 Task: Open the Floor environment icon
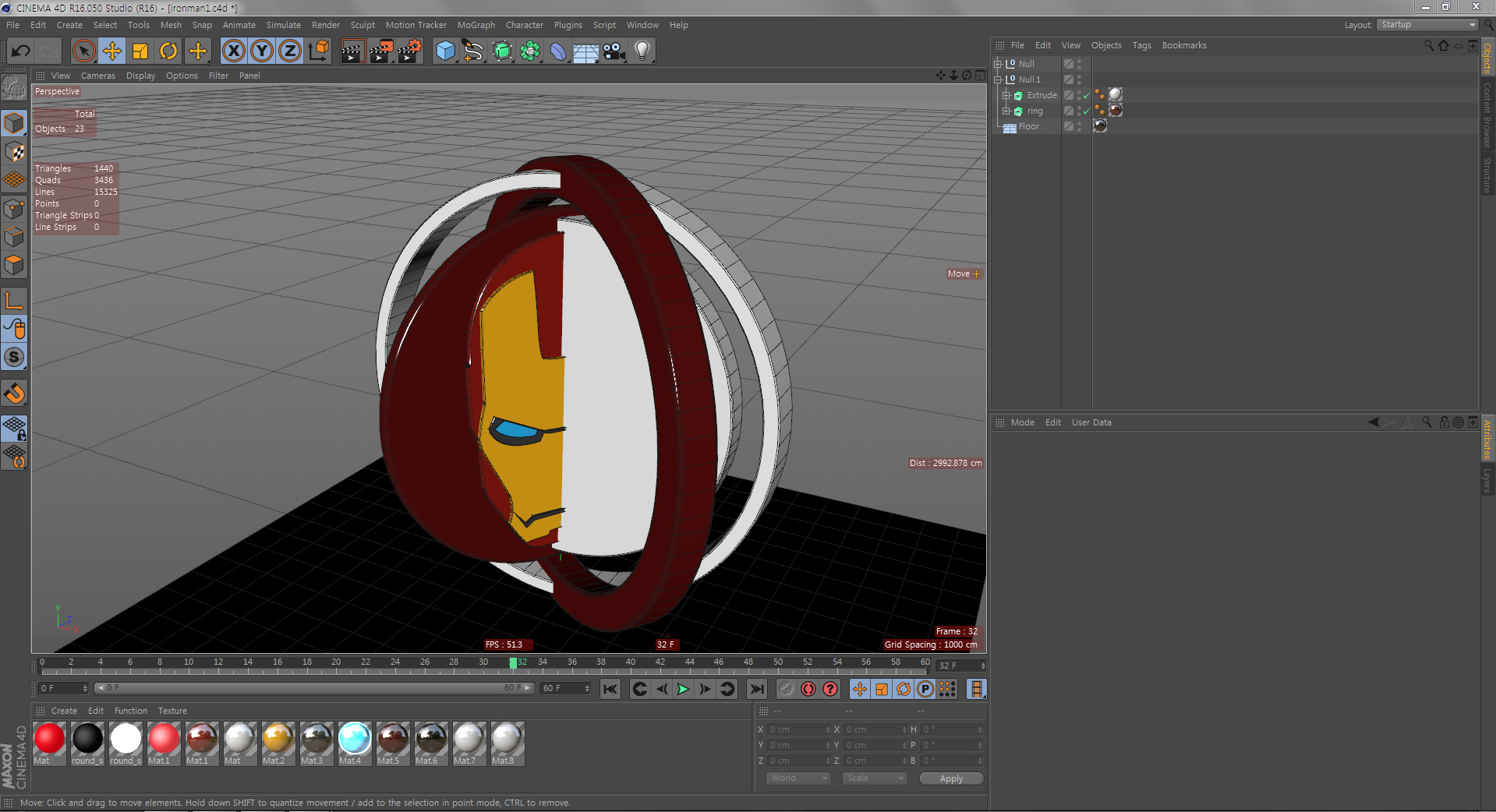(x=586, y=51)
